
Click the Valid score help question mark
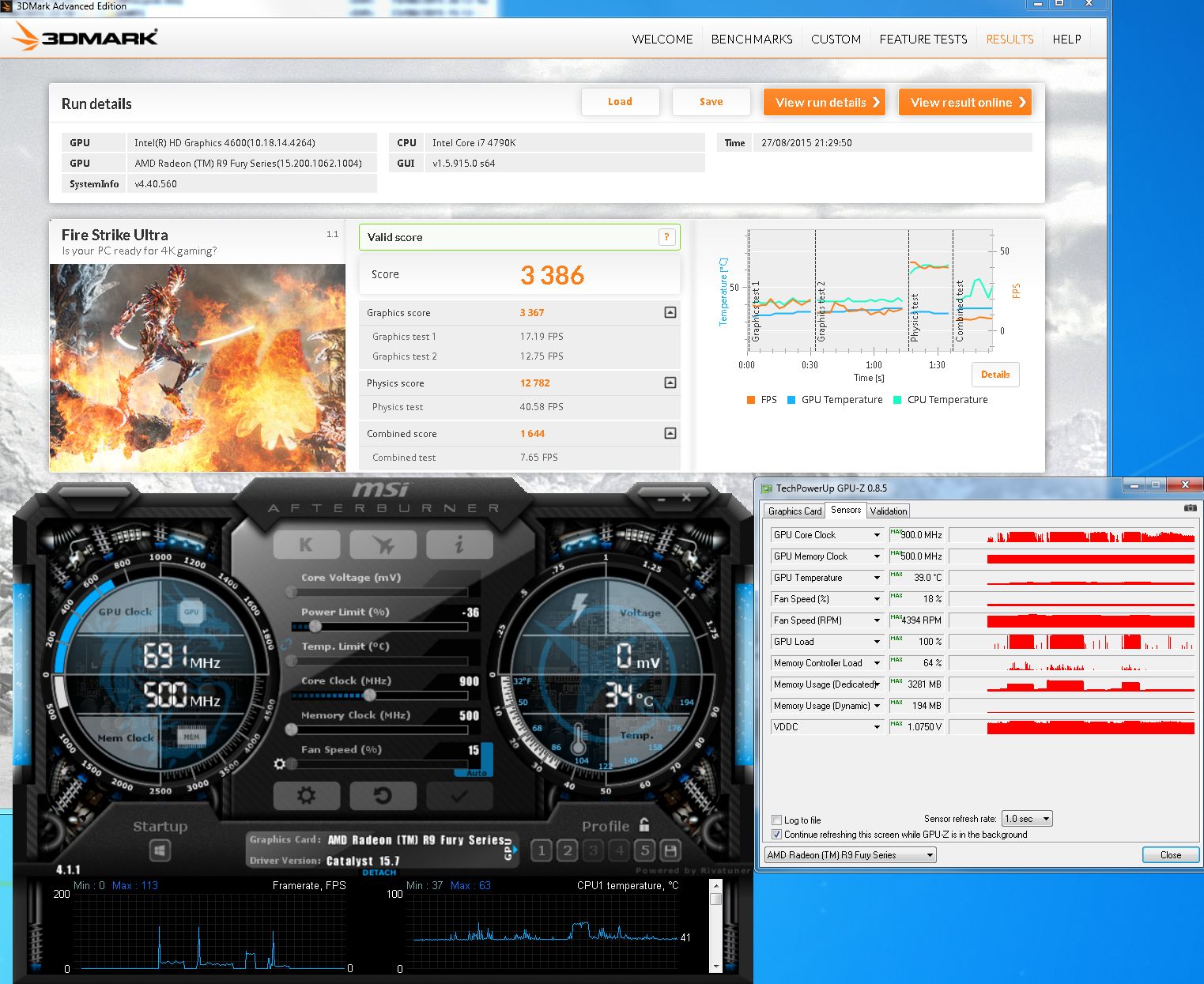click(666, 237)
